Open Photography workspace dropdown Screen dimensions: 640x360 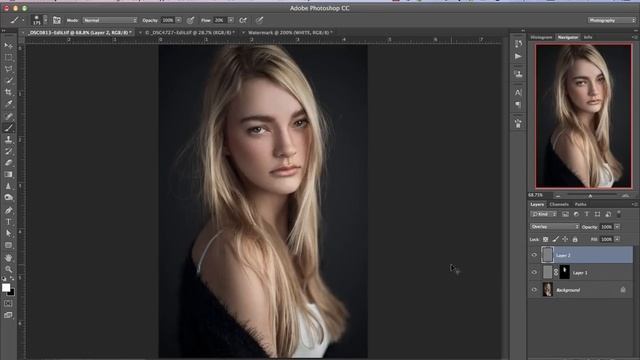click(611, 20)
